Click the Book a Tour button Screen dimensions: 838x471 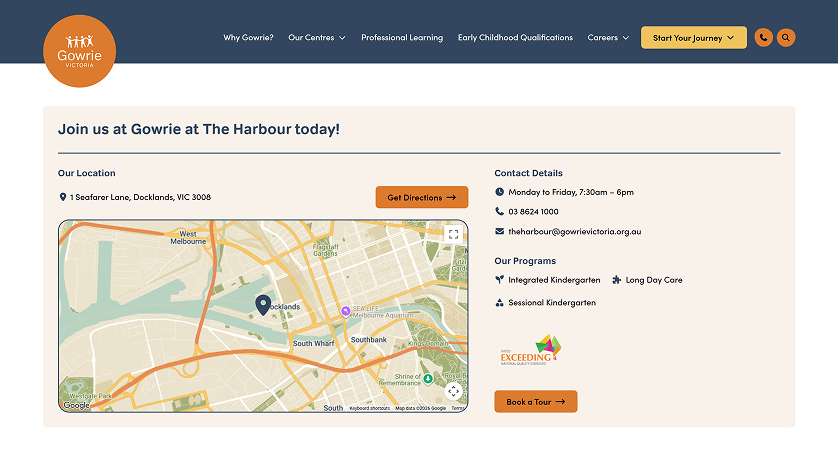tap(536, 401)
